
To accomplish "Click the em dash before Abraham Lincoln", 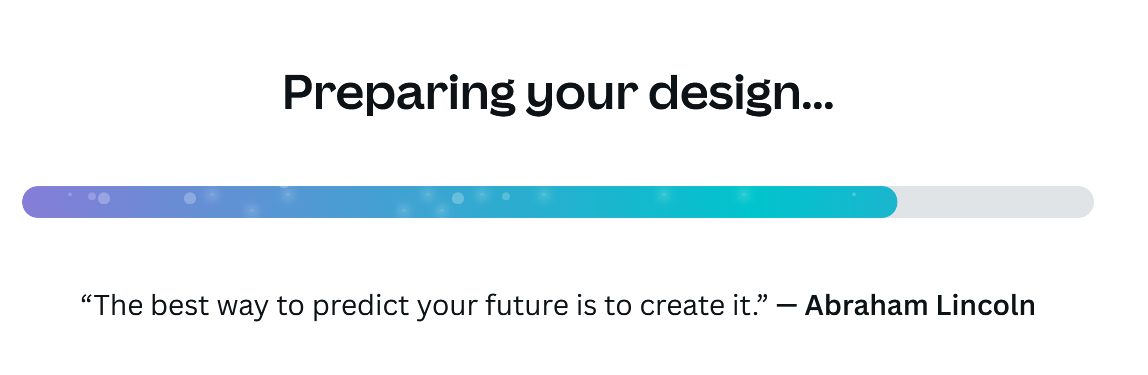I will tap(786, 305).
